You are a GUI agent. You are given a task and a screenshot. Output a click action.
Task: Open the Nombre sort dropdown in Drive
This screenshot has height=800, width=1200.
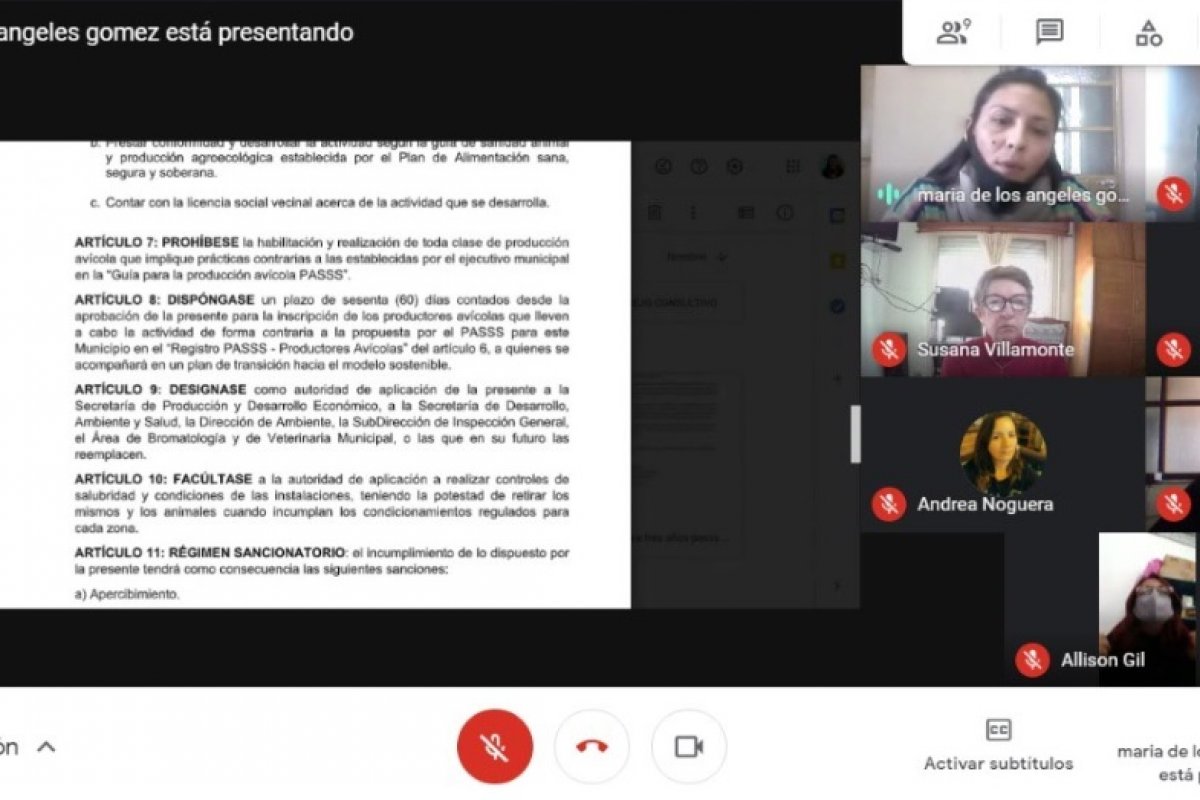click(x=696, y=256)
